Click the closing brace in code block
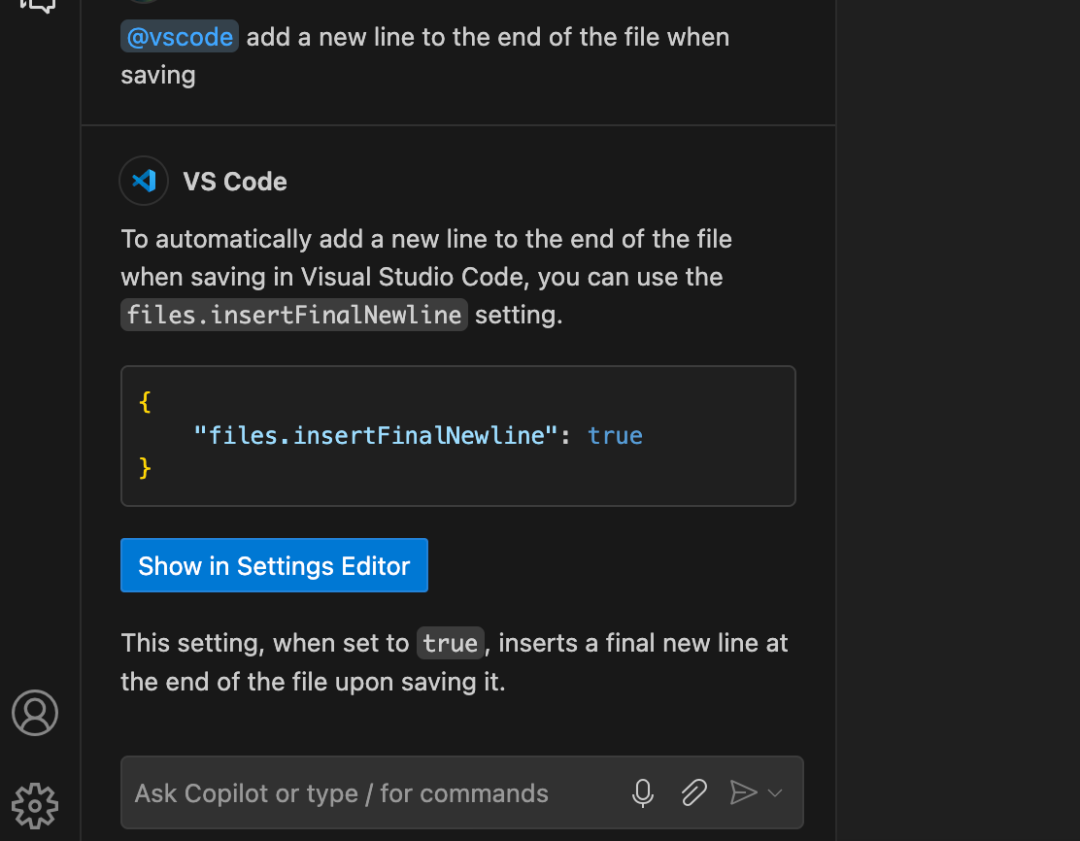This screenshot has width=1080, height=841. [x=145, y=468]
